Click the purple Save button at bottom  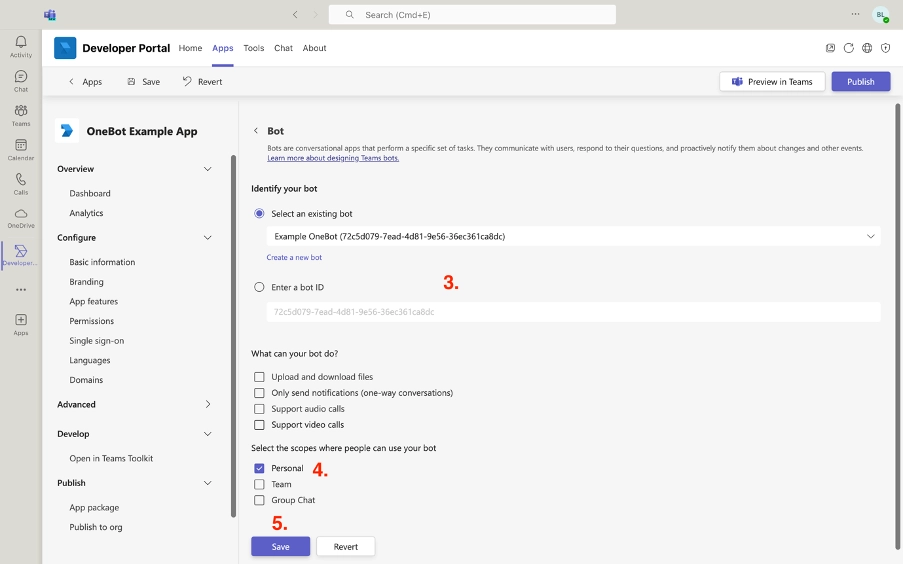(280, 547)
